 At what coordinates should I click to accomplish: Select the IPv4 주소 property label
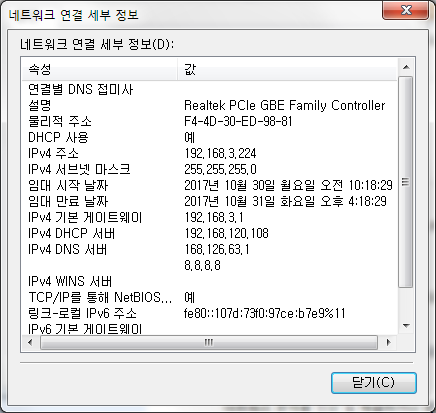tap(53, 153)
